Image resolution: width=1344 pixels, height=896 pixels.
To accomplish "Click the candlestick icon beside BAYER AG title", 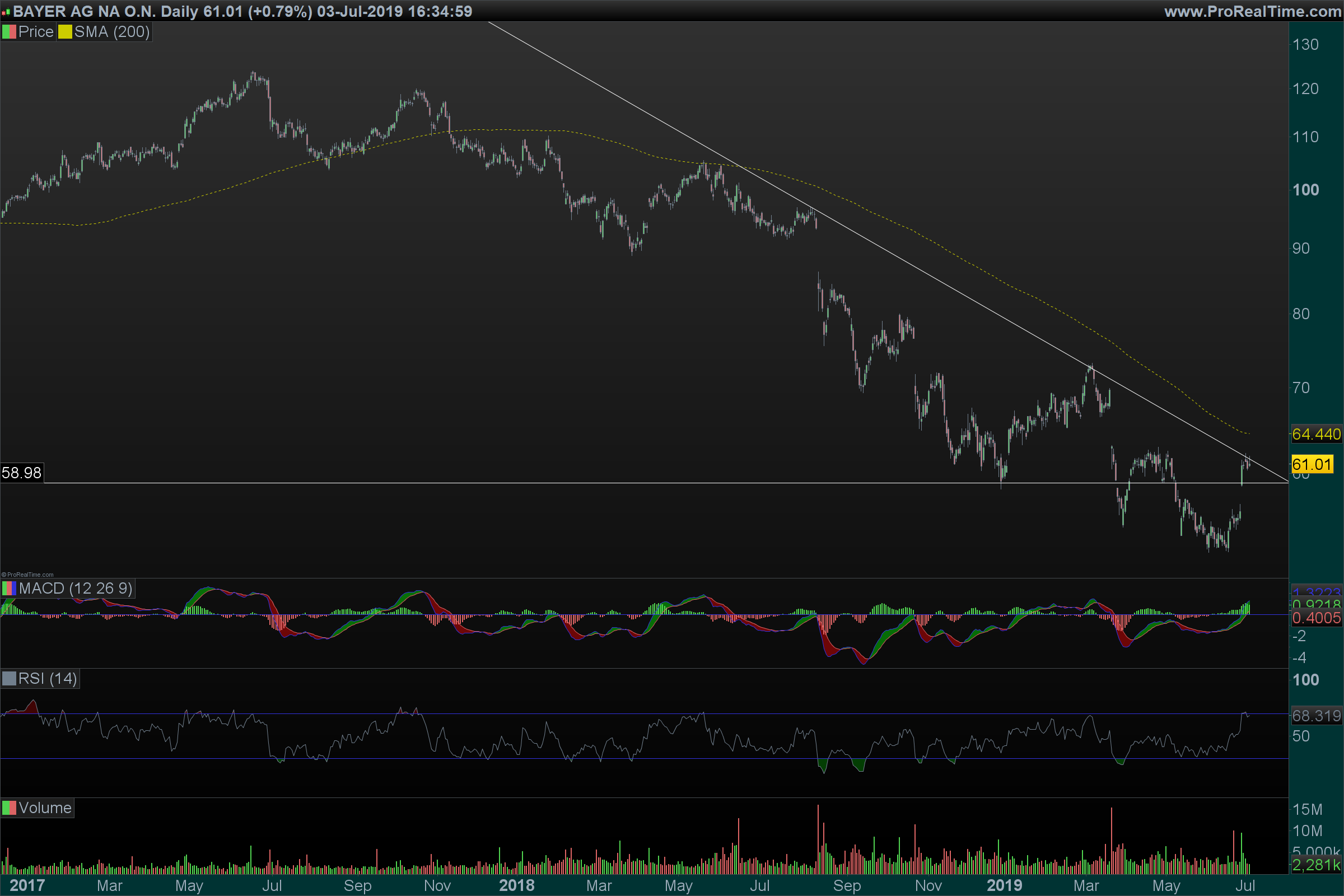I will (6, 11).
